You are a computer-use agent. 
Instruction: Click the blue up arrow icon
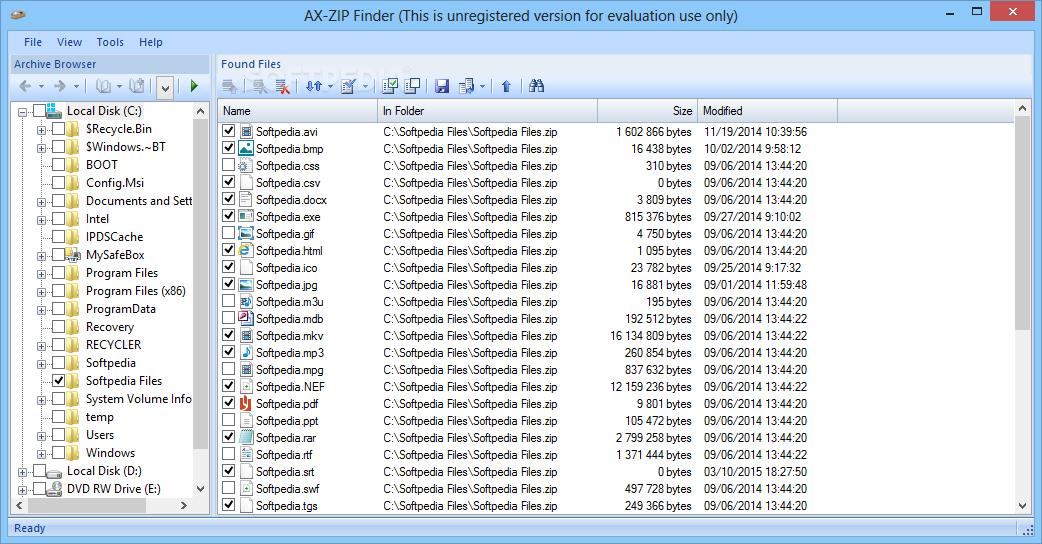click(506, 86)
